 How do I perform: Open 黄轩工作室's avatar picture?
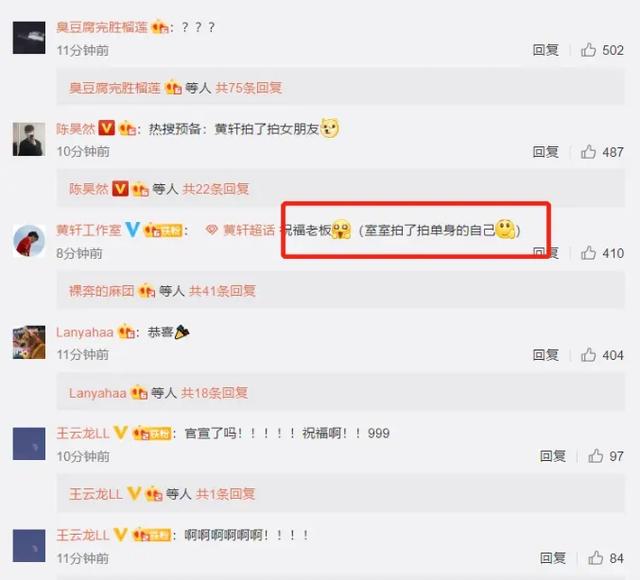[29, 241]
